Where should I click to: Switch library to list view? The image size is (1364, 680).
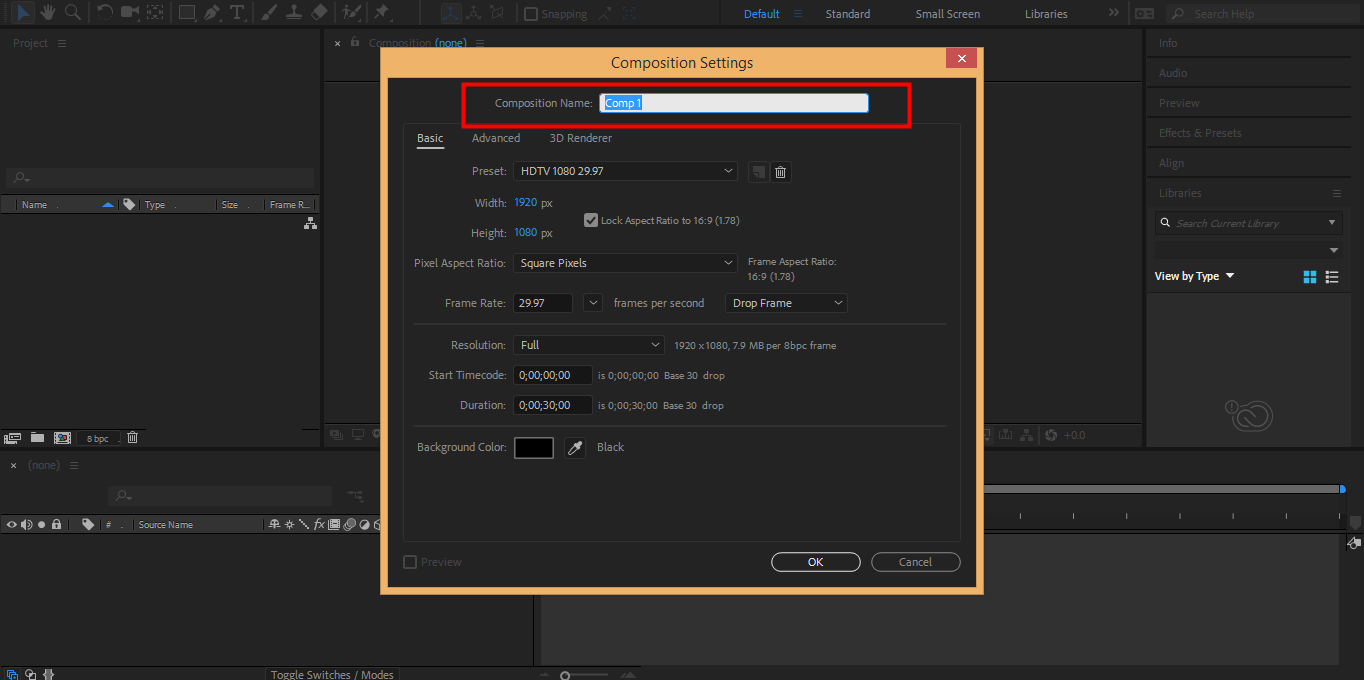click(x=1332, y=277)
